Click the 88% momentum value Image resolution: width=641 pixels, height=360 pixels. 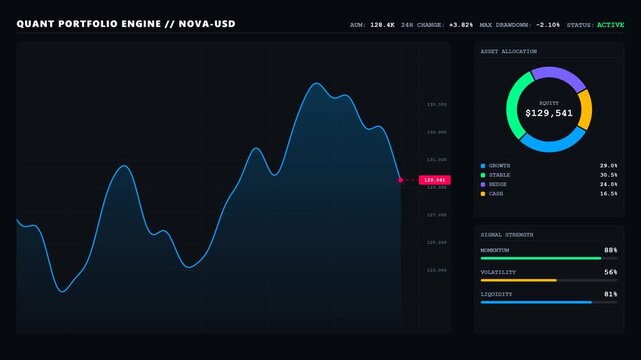(x=611, y=250)
